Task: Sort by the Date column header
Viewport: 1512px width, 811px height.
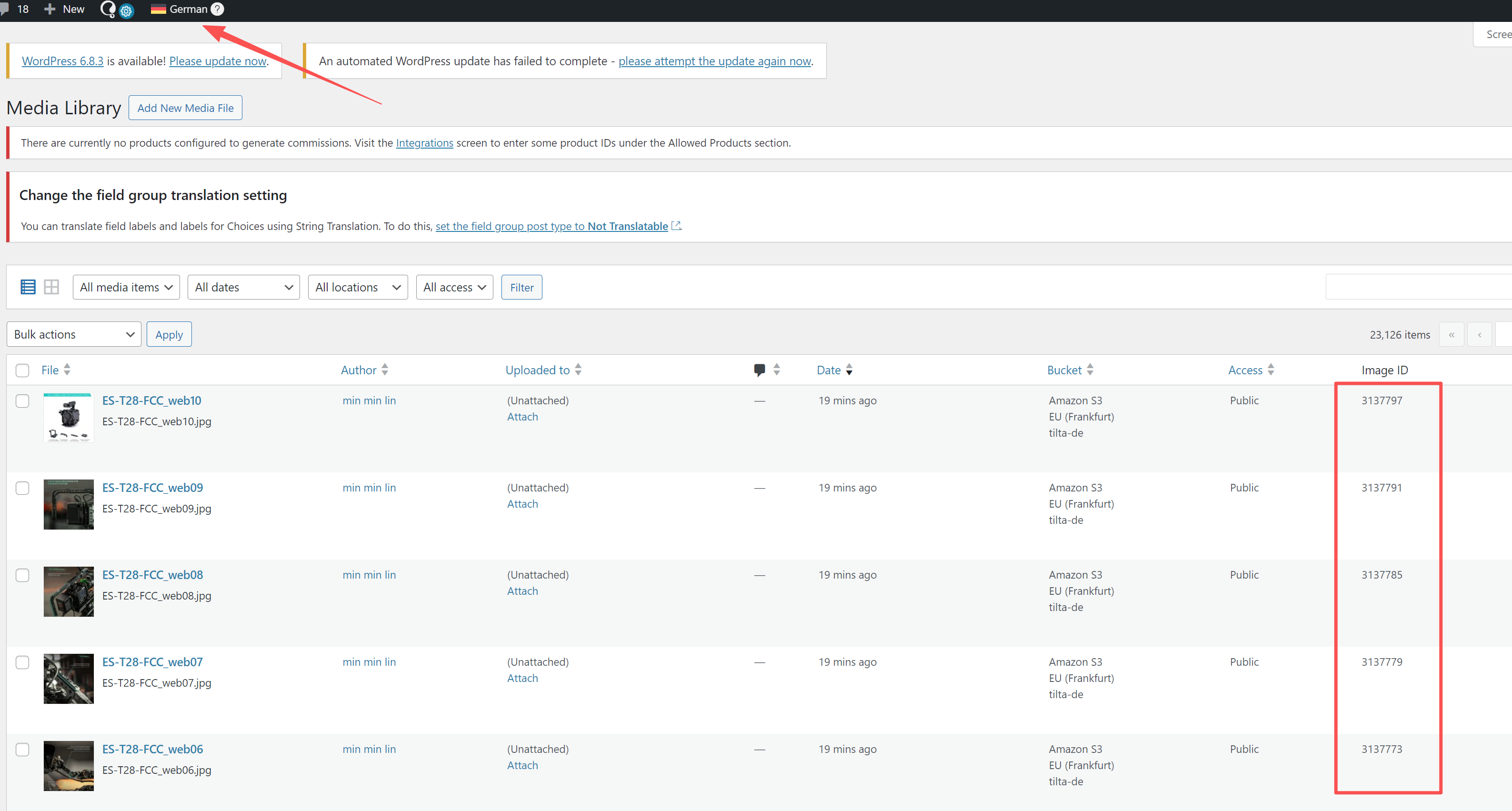Action: pos(829,370)
